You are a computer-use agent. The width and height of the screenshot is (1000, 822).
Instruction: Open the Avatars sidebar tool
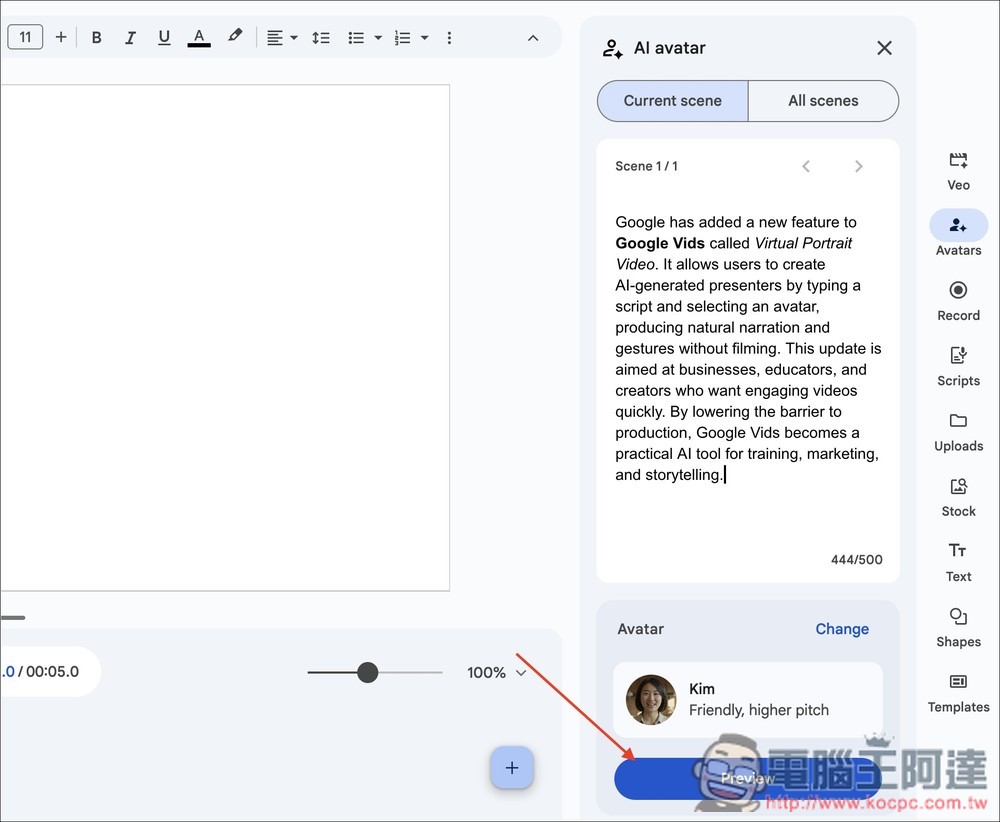(x=958, y=233)
